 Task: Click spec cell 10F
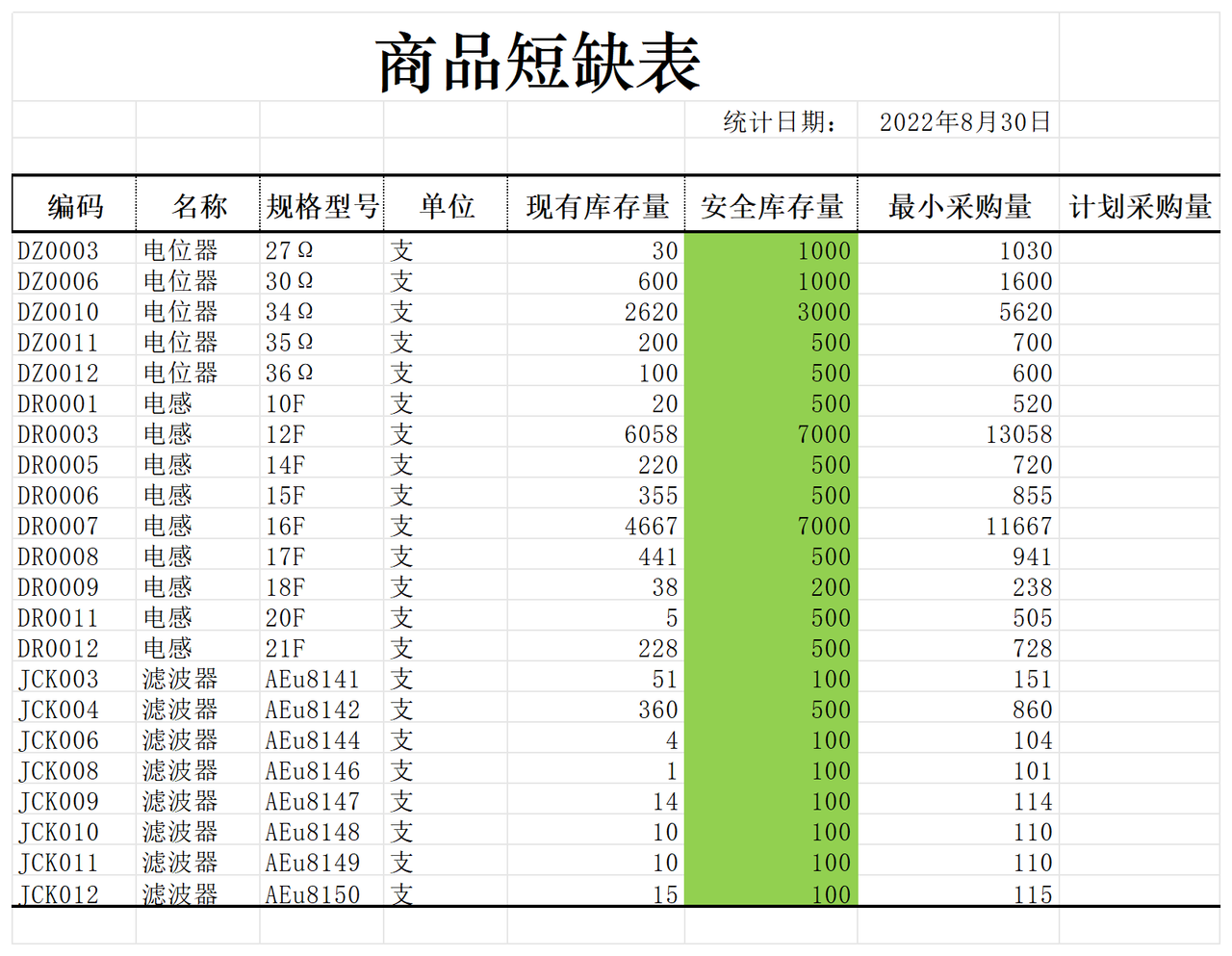321,403
